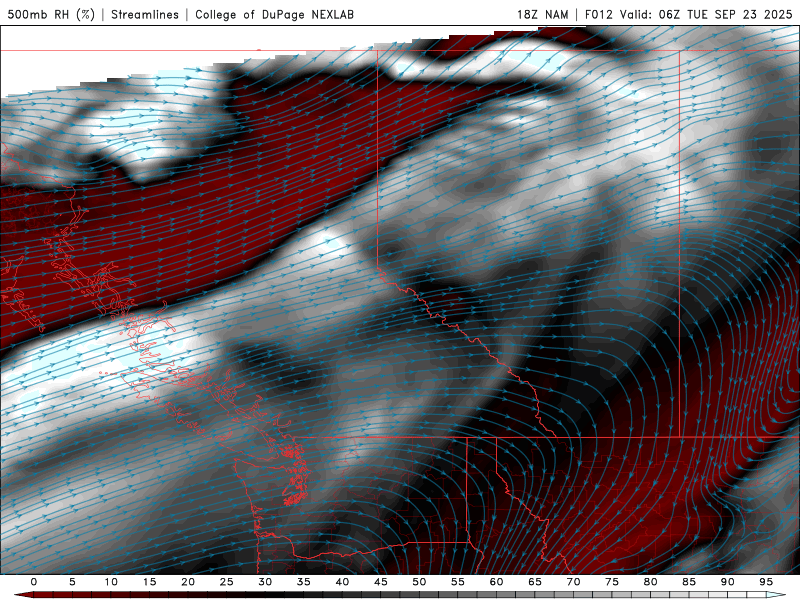Screen dimensions: 800x600
Task: Click the "5" value on color scale
Action: [72, 582]
